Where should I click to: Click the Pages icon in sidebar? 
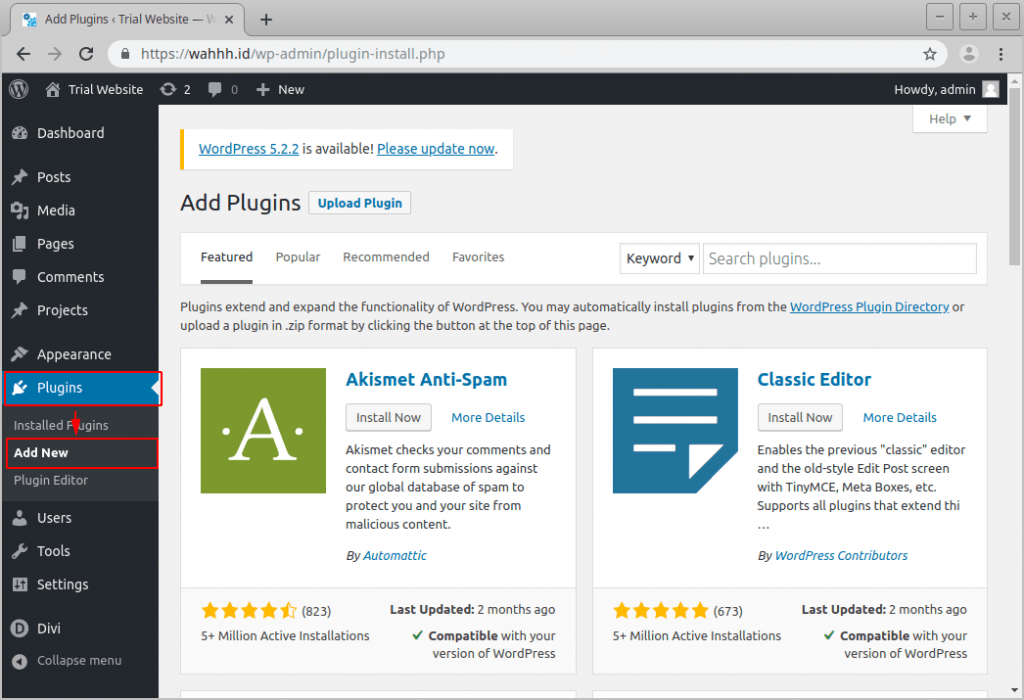(20, 244)
